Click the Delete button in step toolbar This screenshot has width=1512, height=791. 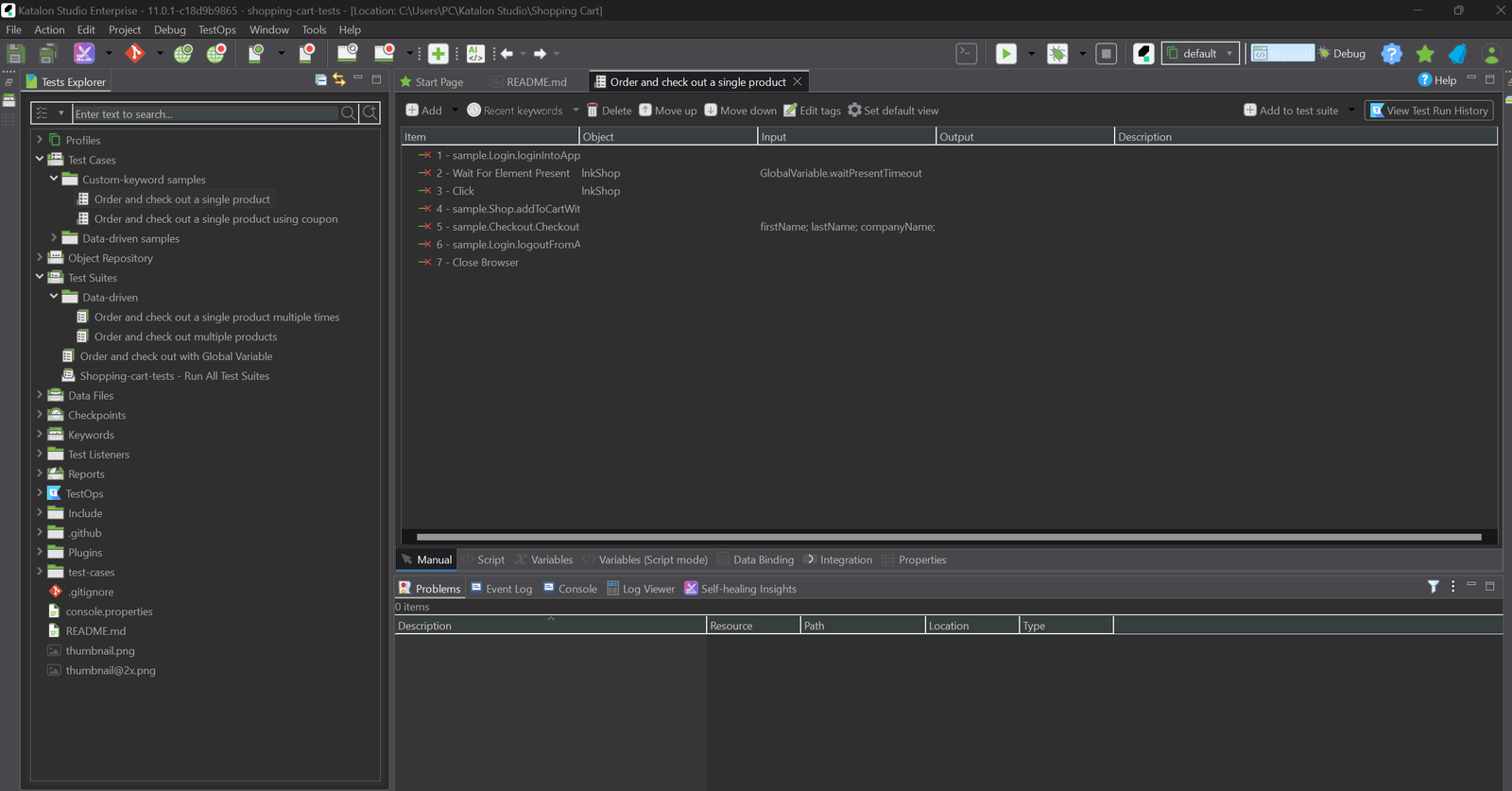[610, 111]
